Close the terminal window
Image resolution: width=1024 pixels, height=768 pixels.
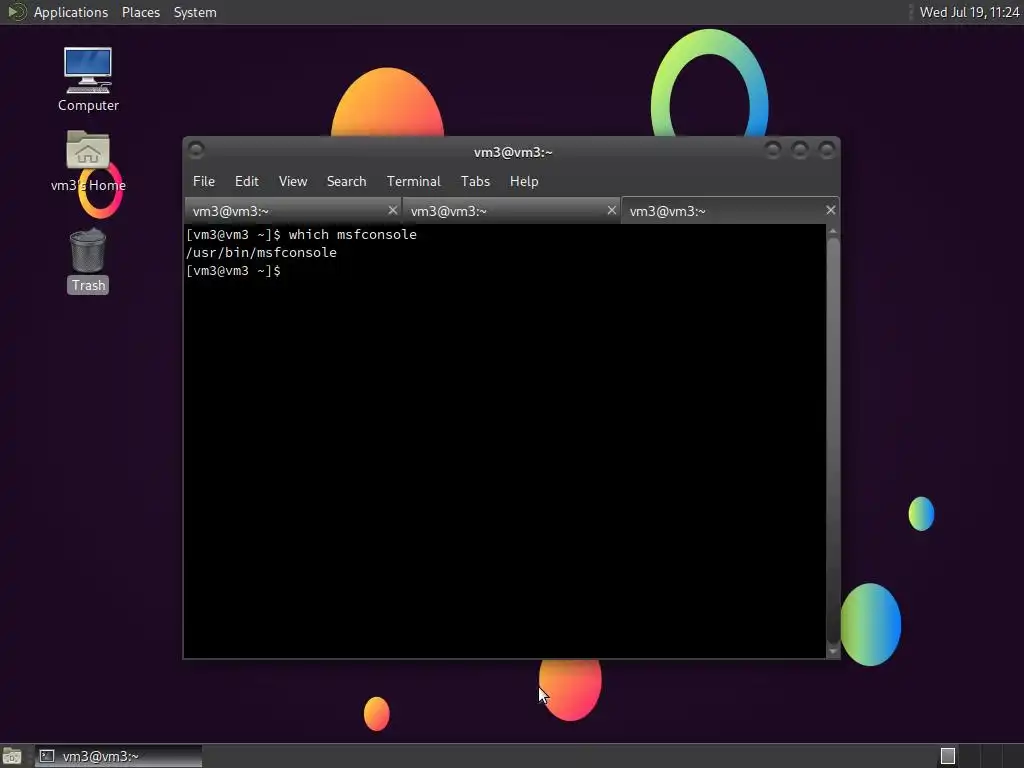click(x=827, y=150)
